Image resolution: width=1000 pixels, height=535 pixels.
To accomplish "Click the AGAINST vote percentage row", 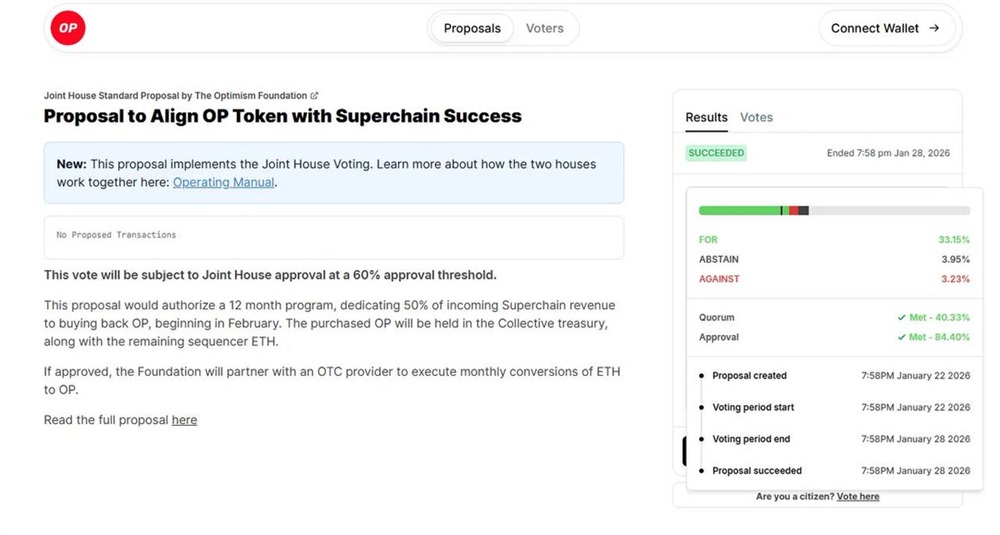I will 834,279.
